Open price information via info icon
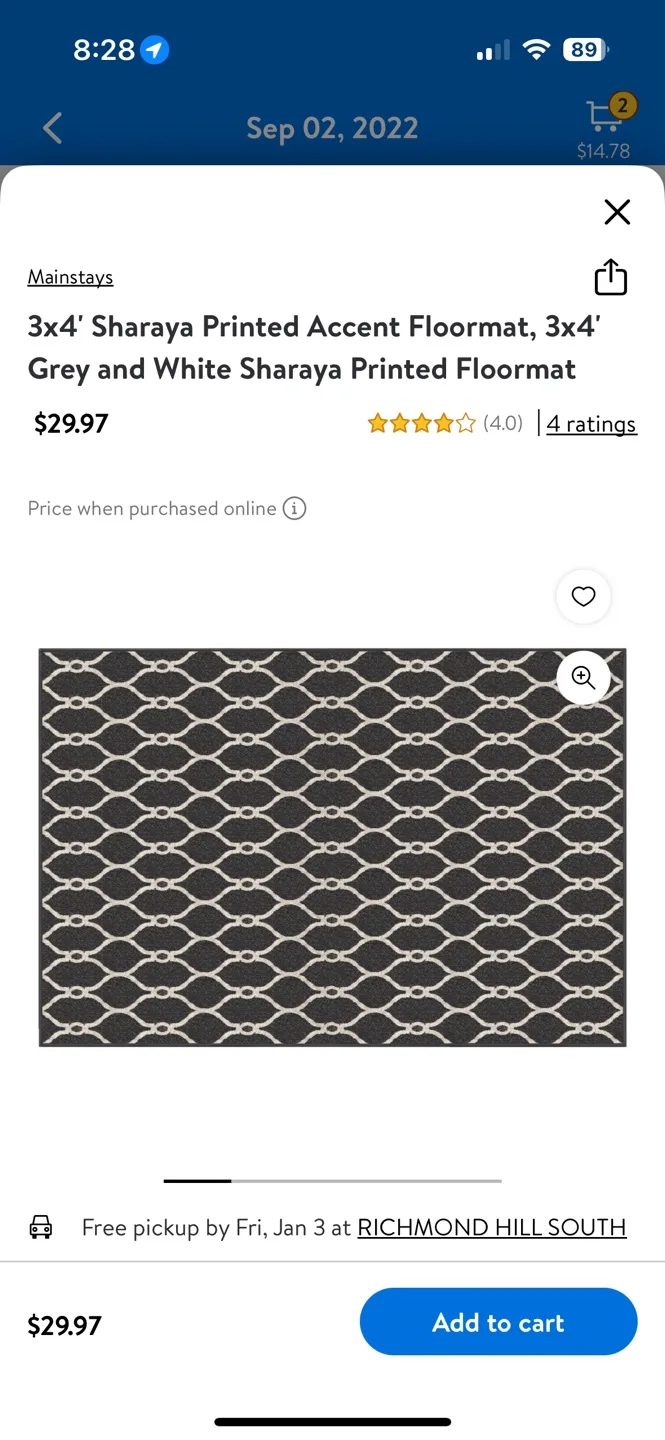This screenshot has width=665, height=1440. click(x=294, y=508)
